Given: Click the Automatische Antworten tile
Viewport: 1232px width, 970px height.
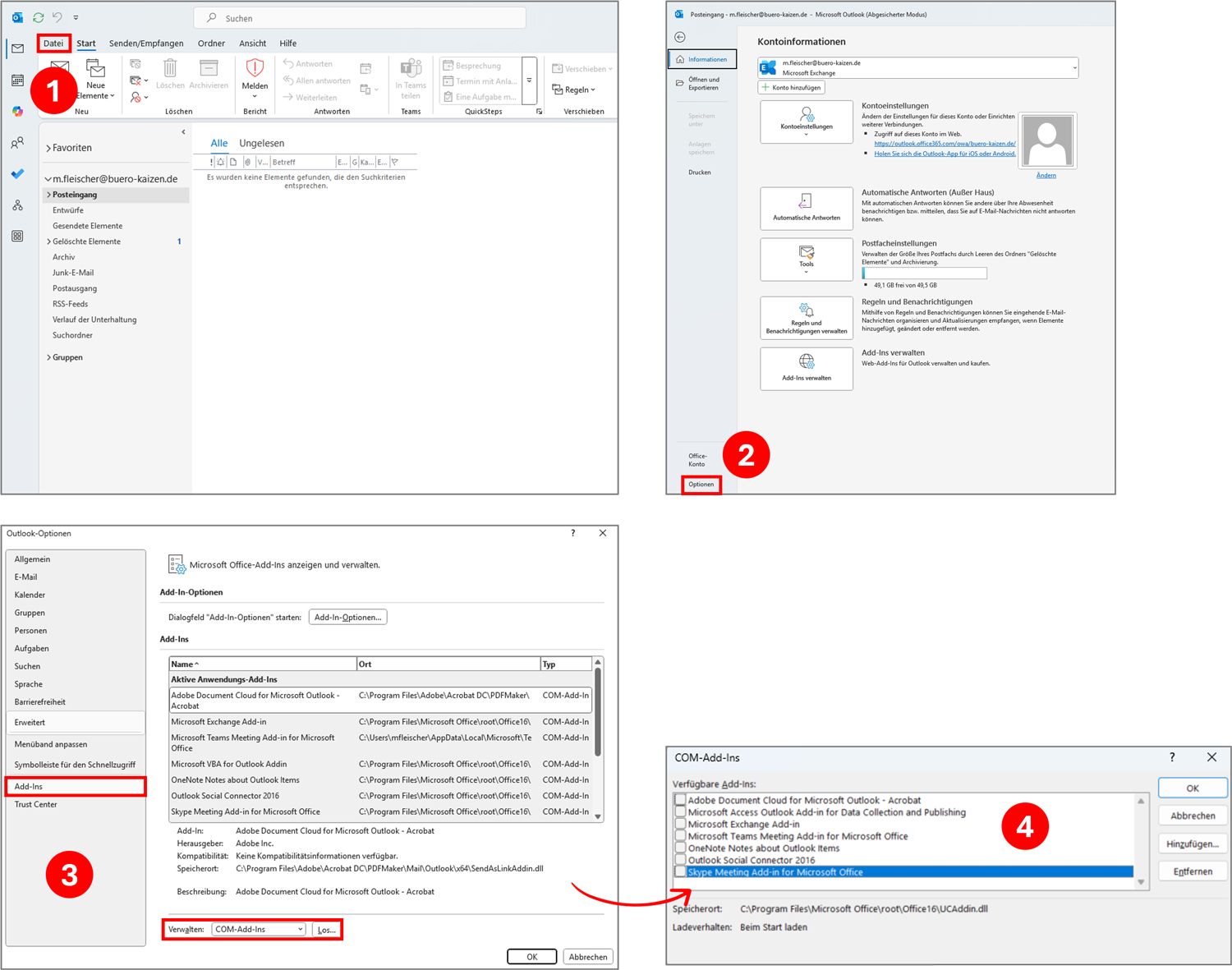Looking at the screenshot, I should (807, 209).
